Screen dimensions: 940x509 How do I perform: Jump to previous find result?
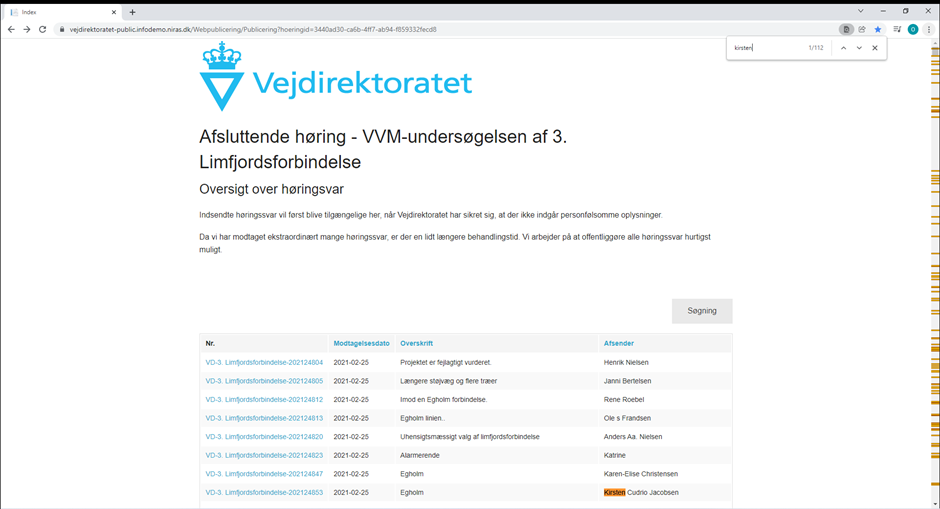tap(843, 48)
